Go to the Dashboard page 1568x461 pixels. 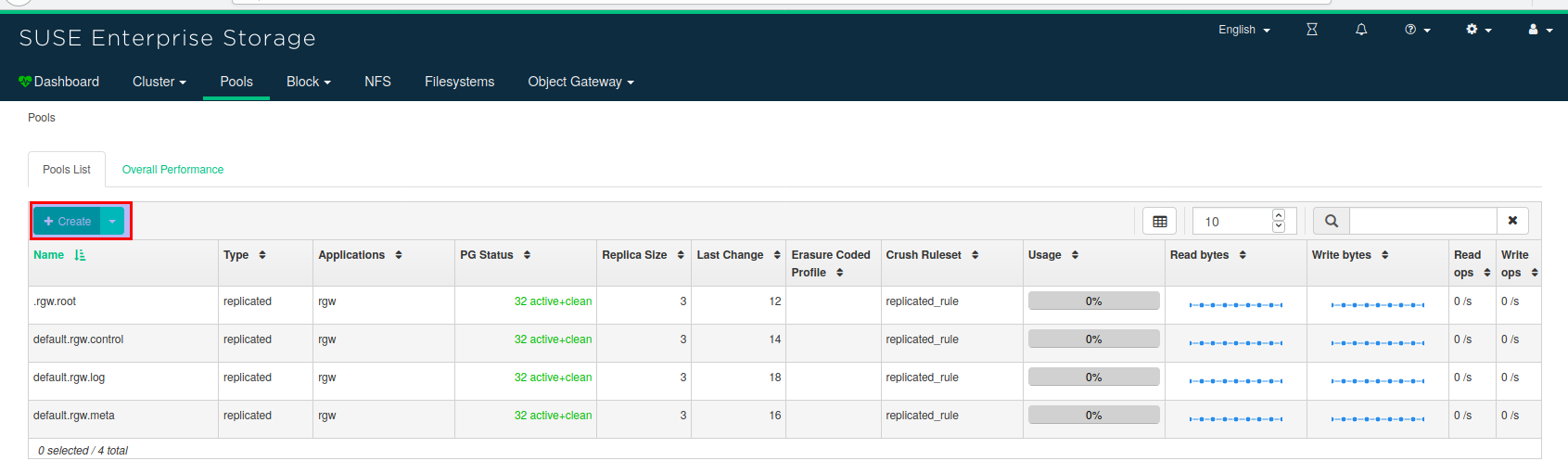(x=58, y=82)
